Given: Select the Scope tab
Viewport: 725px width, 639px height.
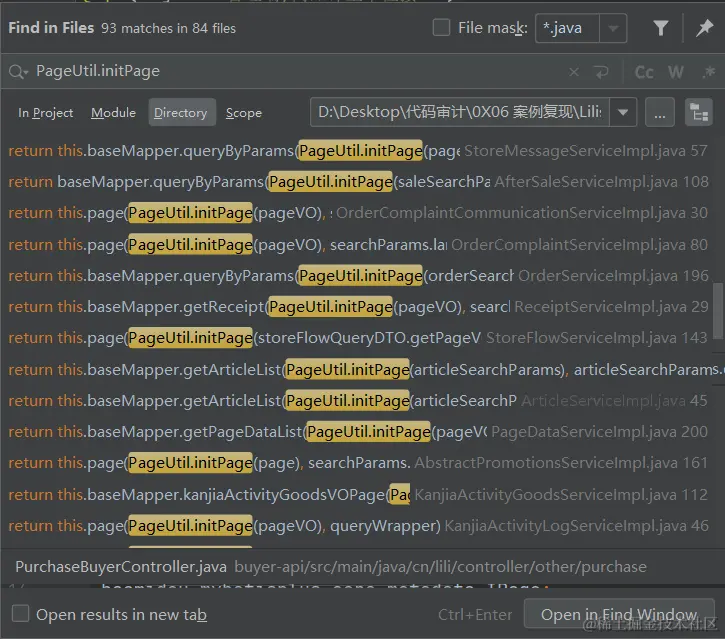Looking at the screenshot, I should pyautogui.click(x=244, y=113).
